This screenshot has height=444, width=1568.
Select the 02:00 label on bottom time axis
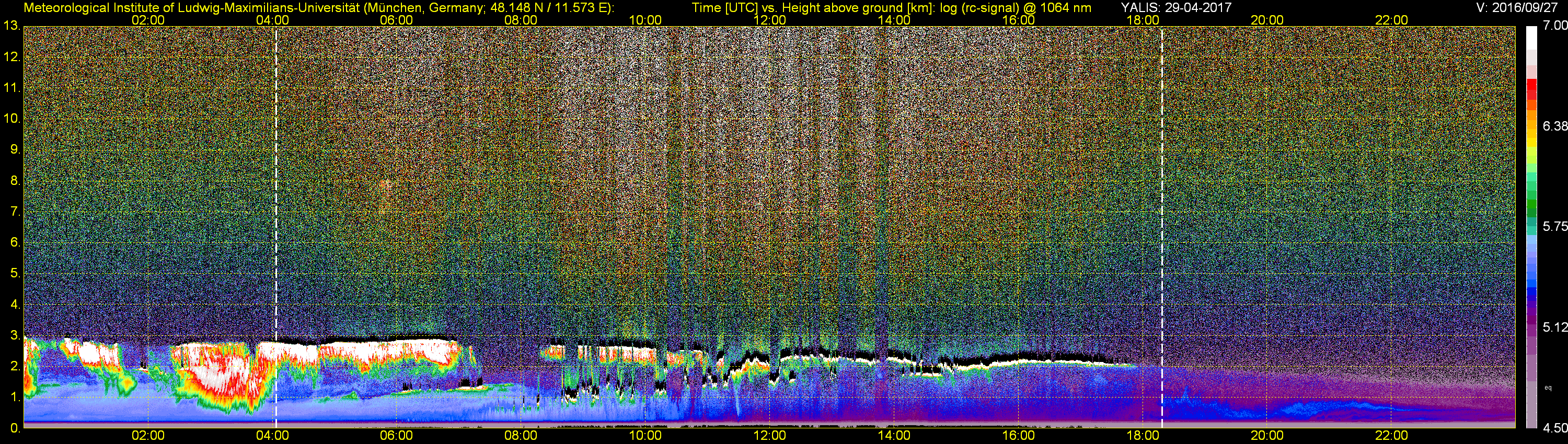pyautogui.click(x=148, y=436)
